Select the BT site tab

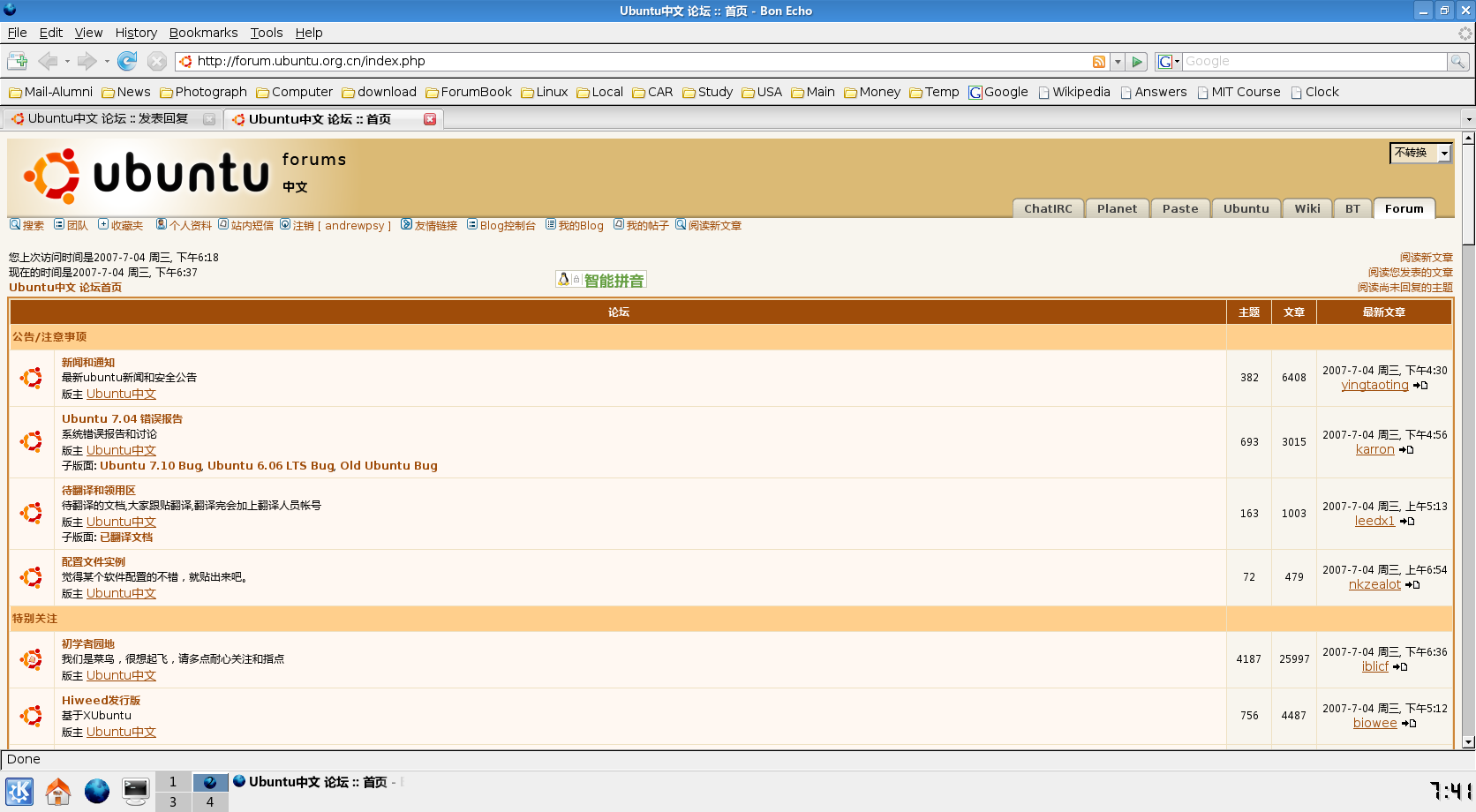[1352, 208]
